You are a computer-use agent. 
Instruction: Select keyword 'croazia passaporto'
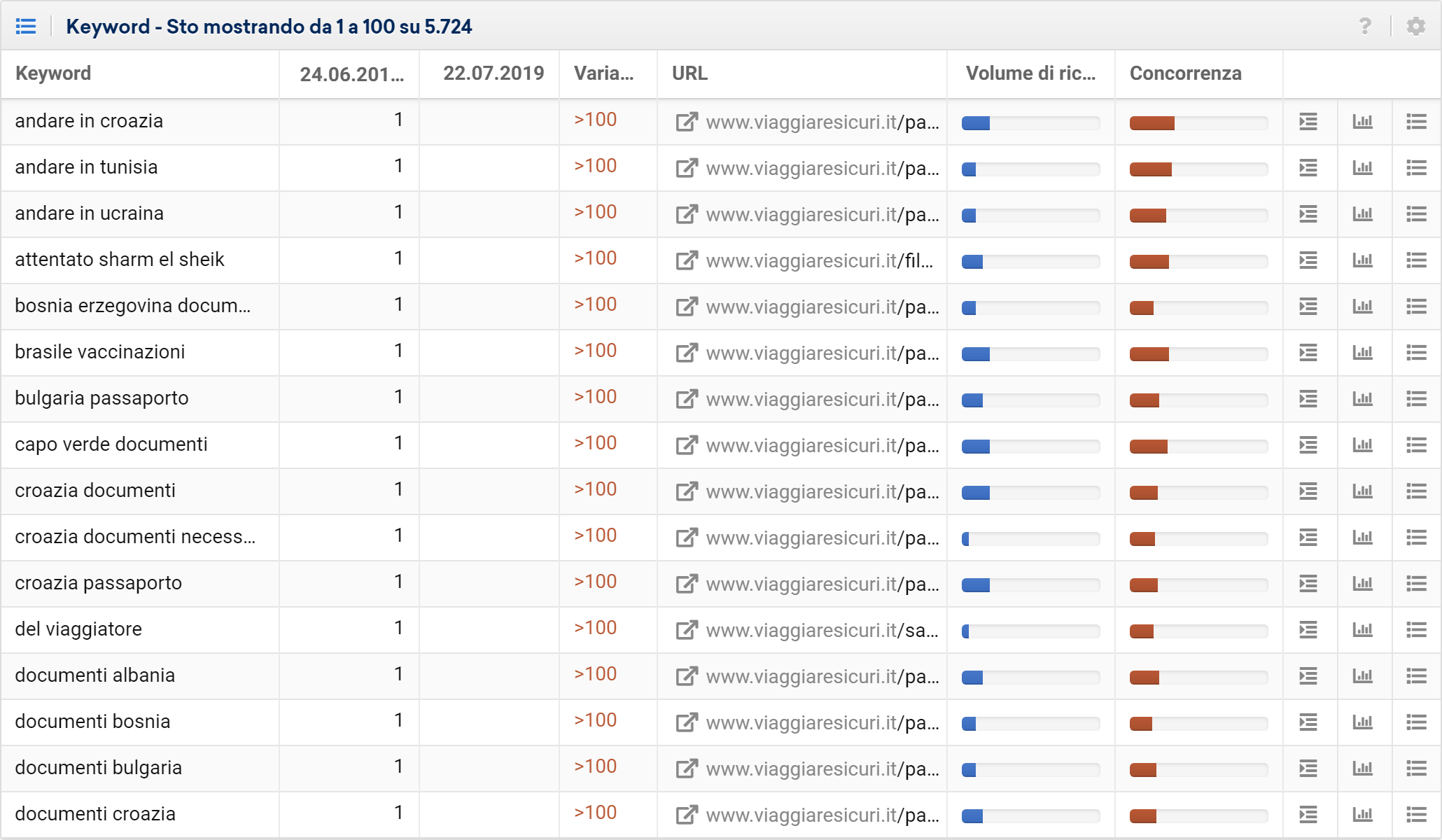tap(98, 583)
